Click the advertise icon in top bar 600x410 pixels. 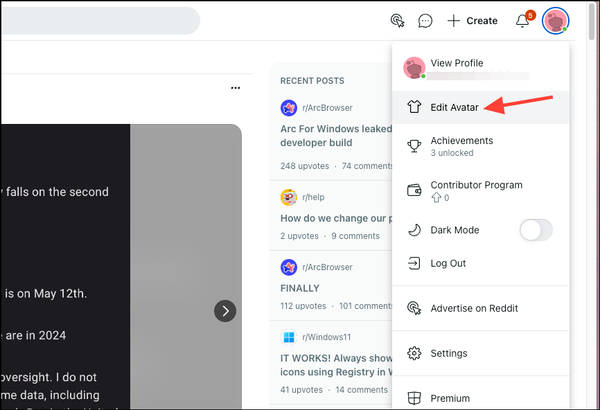click(397, 20)
